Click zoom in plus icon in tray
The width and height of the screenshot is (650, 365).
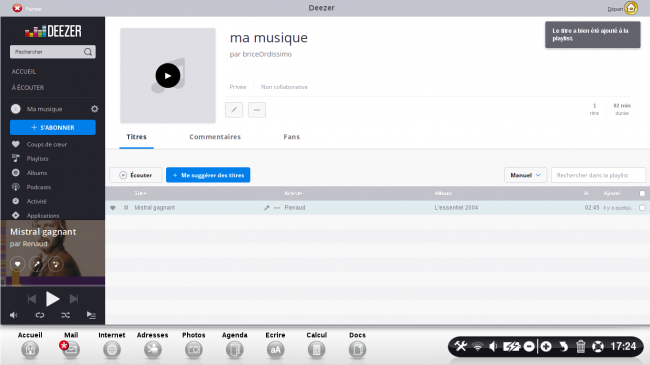(546, 346)
